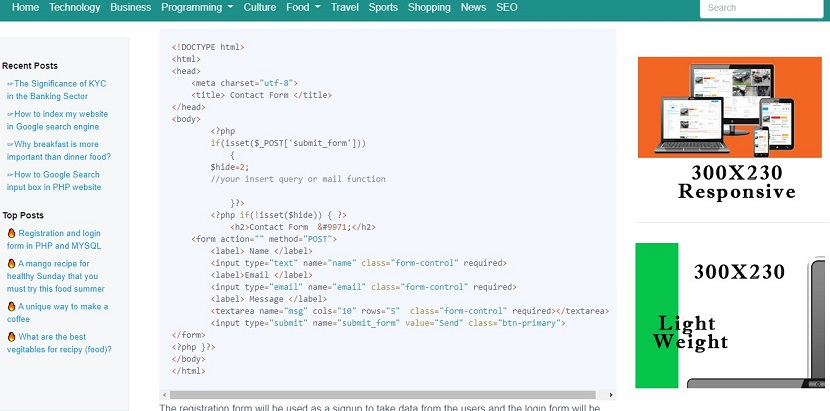
Task: Go to the Technology section
Action: (75, 7)
